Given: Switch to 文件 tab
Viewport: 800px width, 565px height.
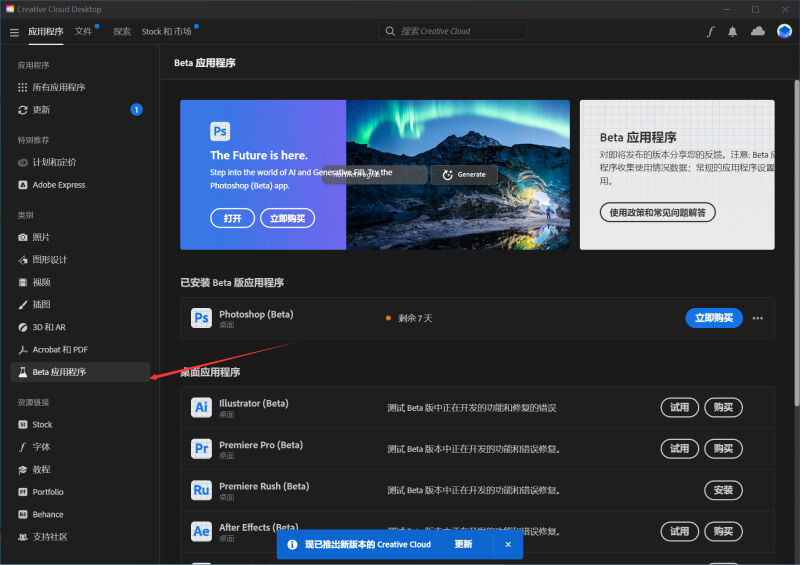Looking at the screenshot, I should click(83, 32).
